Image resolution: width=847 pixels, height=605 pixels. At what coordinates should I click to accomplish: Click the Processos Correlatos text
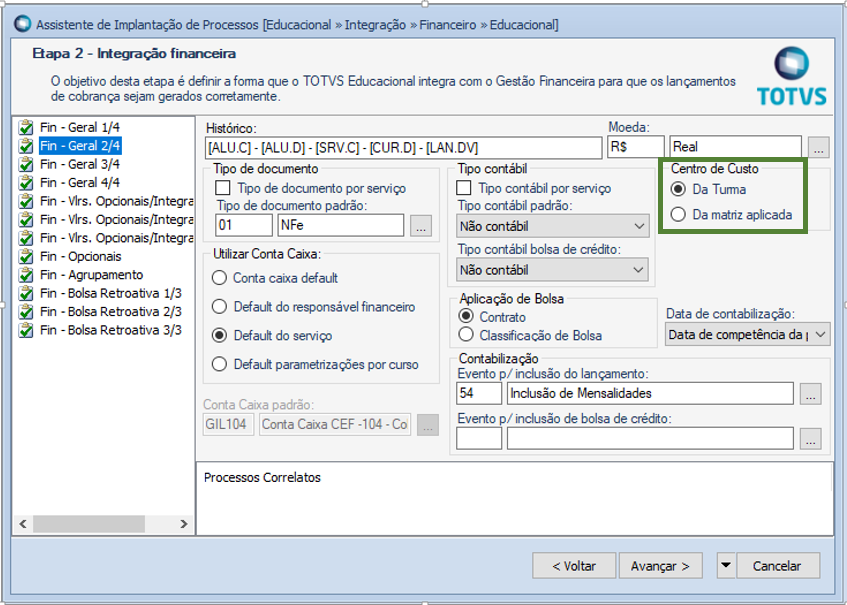[262, 478]
